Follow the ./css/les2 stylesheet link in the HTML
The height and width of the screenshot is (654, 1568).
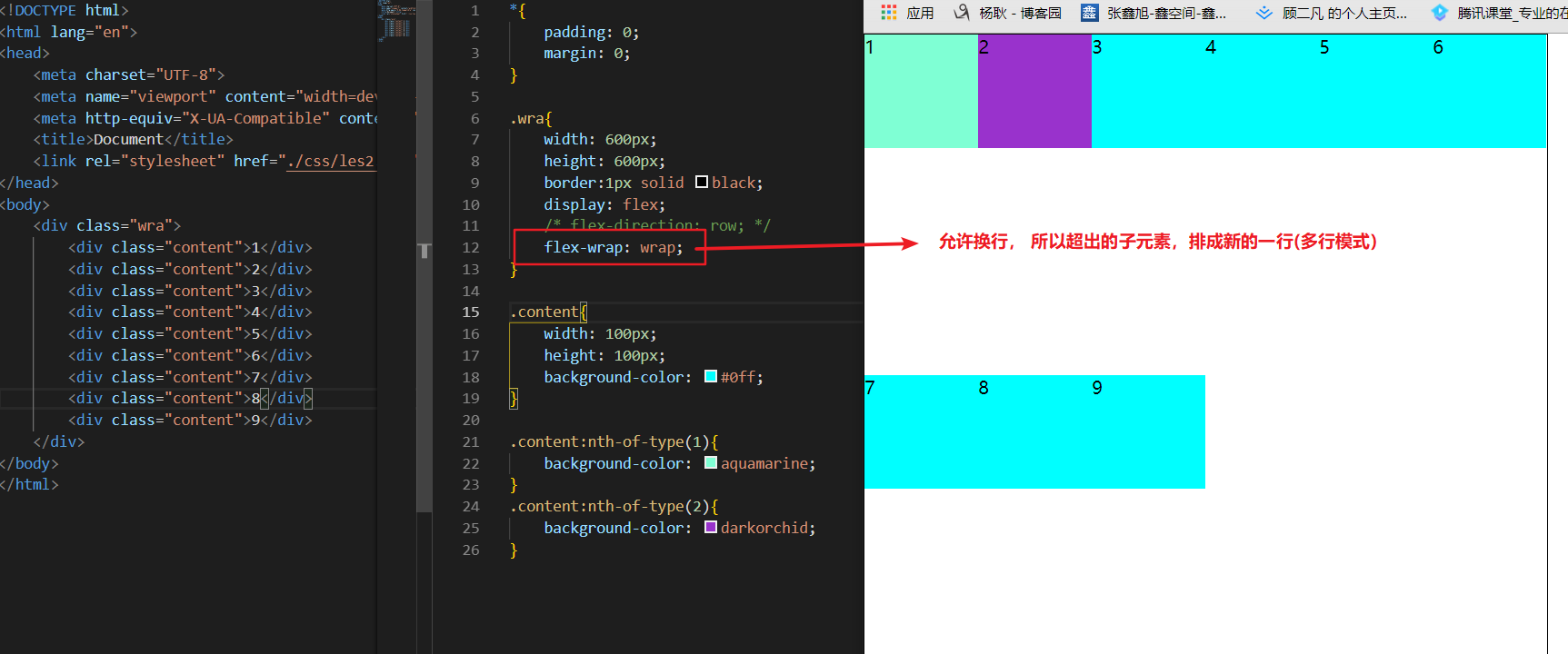330,161
